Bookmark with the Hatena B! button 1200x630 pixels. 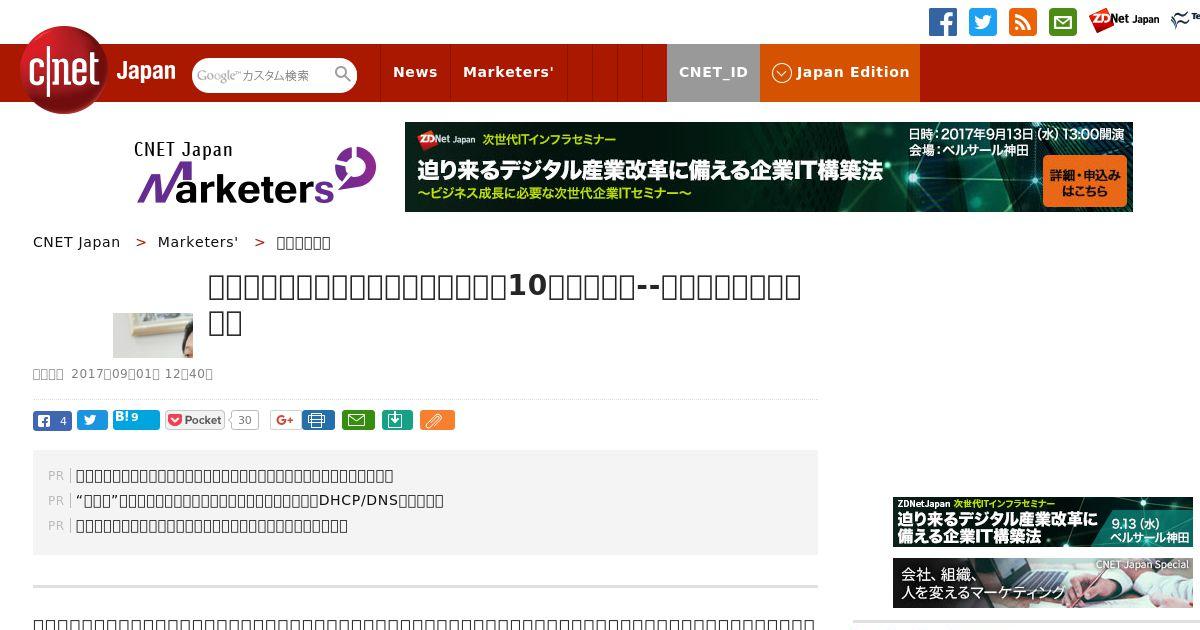[x=136, y=419]
